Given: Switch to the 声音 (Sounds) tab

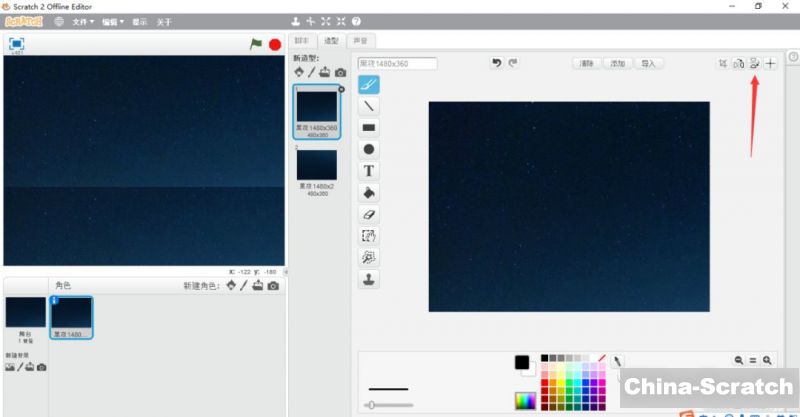Looking at the screenshot, I should click(x=359, y=41).
